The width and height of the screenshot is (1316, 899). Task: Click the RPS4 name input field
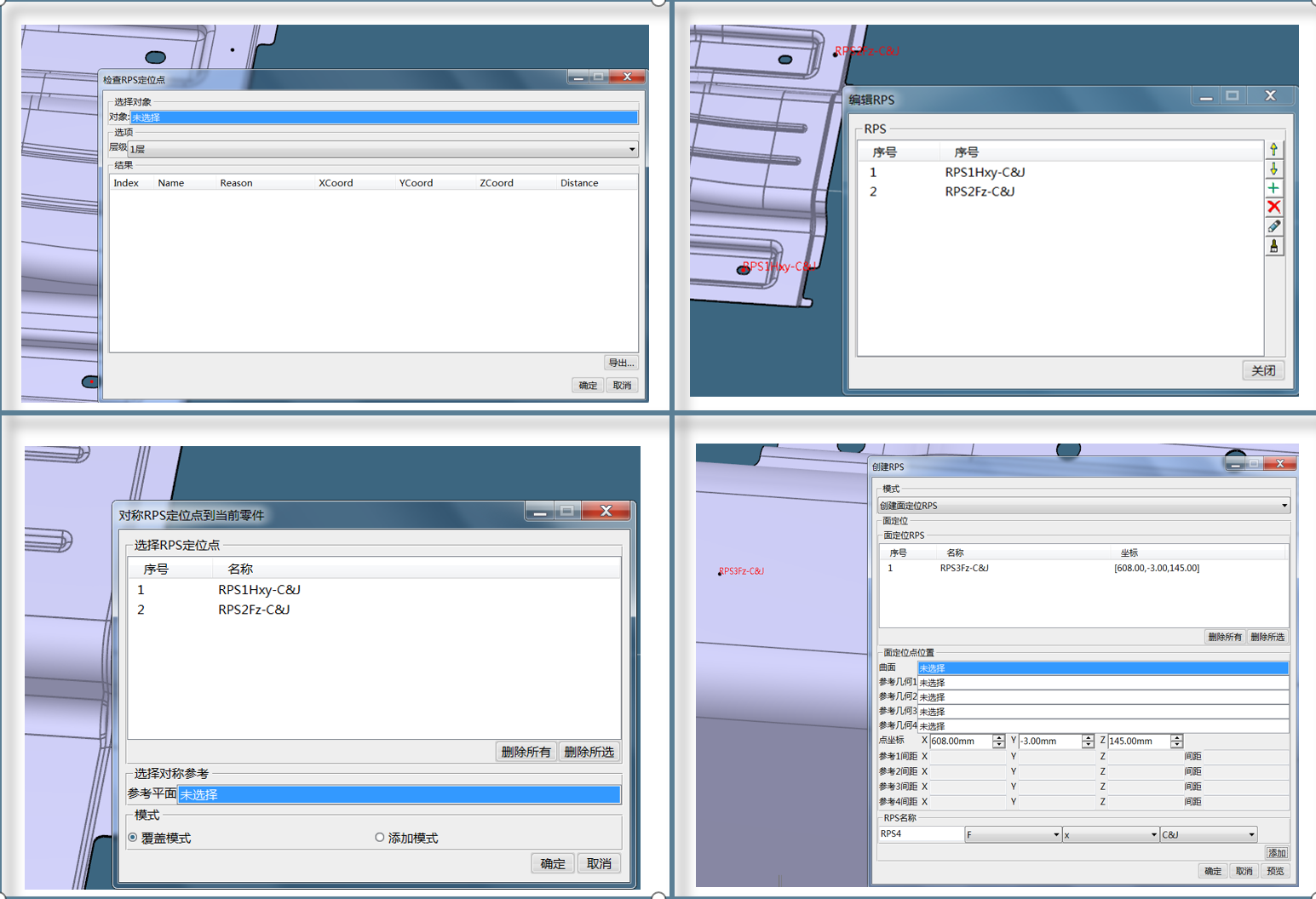(920, 834)
